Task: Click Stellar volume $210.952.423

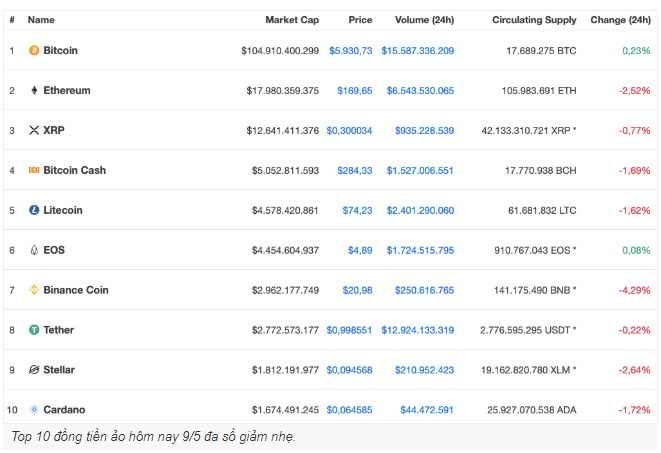Action: [x=425, y=370]
